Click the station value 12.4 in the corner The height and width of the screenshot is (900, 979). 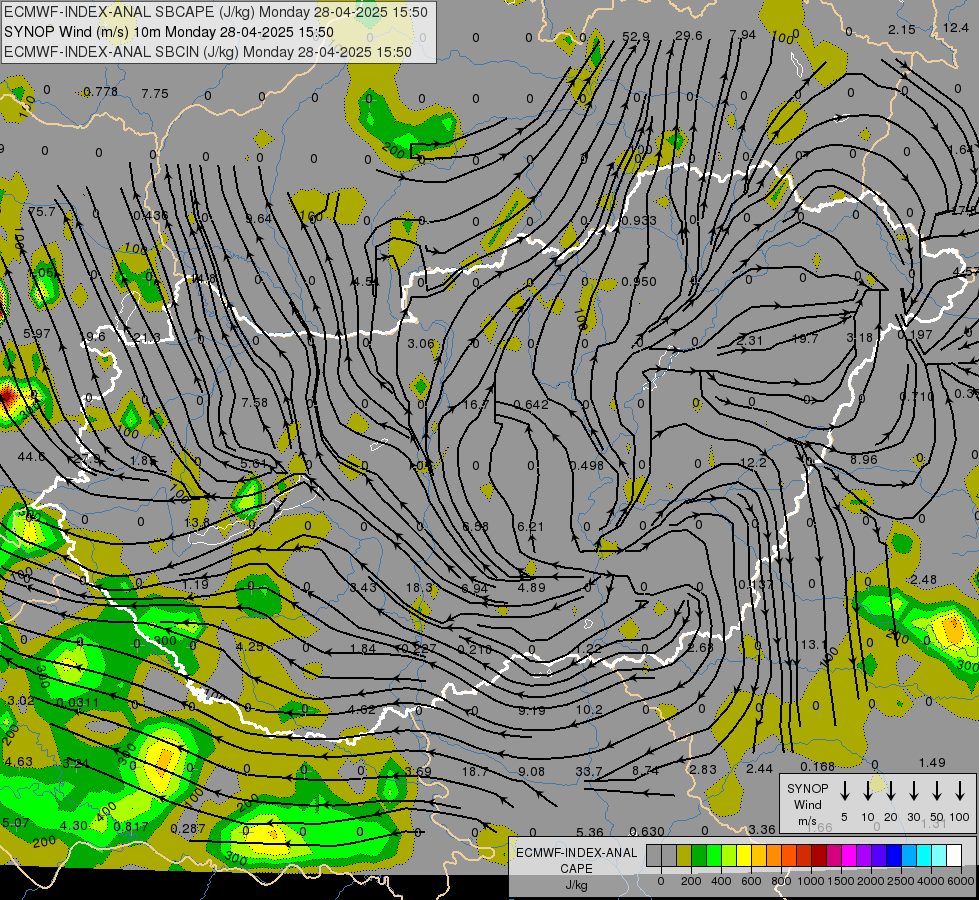pos(956,27)
